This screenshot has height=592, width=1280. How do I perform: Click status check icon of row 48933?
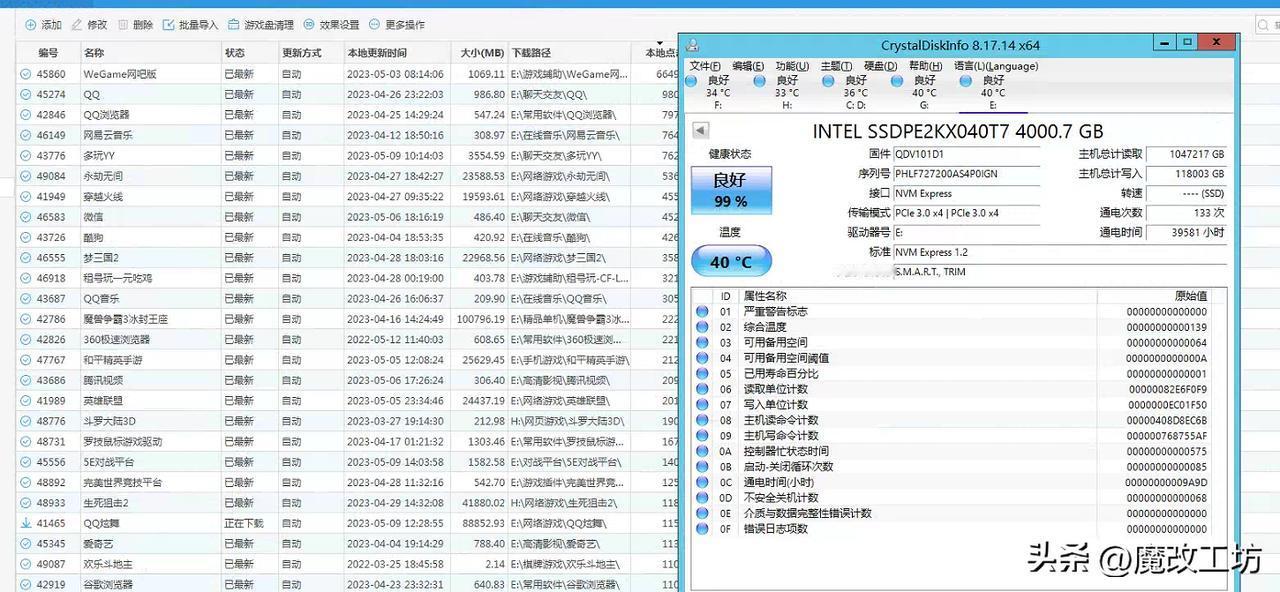26,503
